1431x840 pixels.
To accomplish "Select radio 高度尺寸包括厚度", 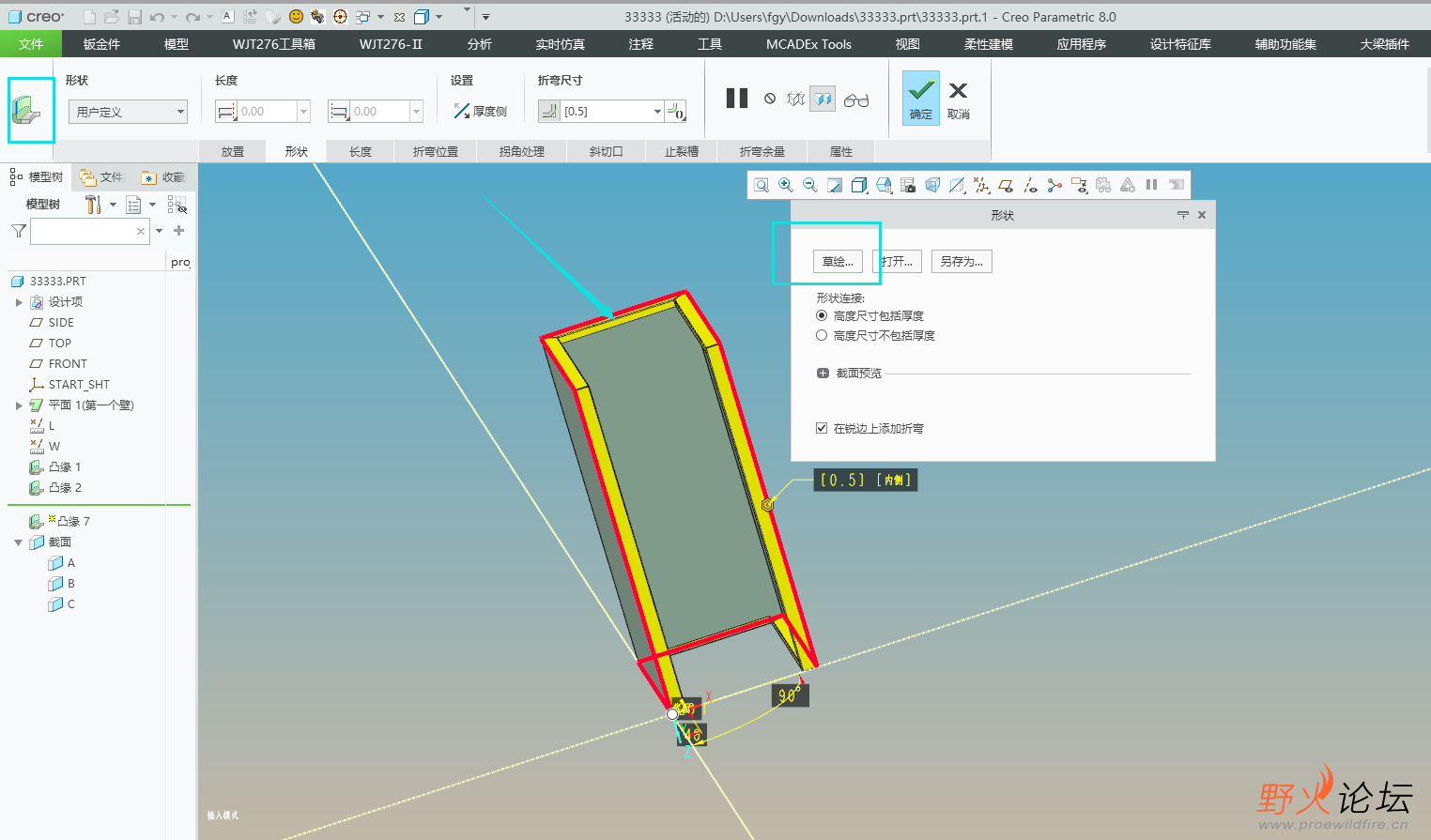I will tap(822, 315).
